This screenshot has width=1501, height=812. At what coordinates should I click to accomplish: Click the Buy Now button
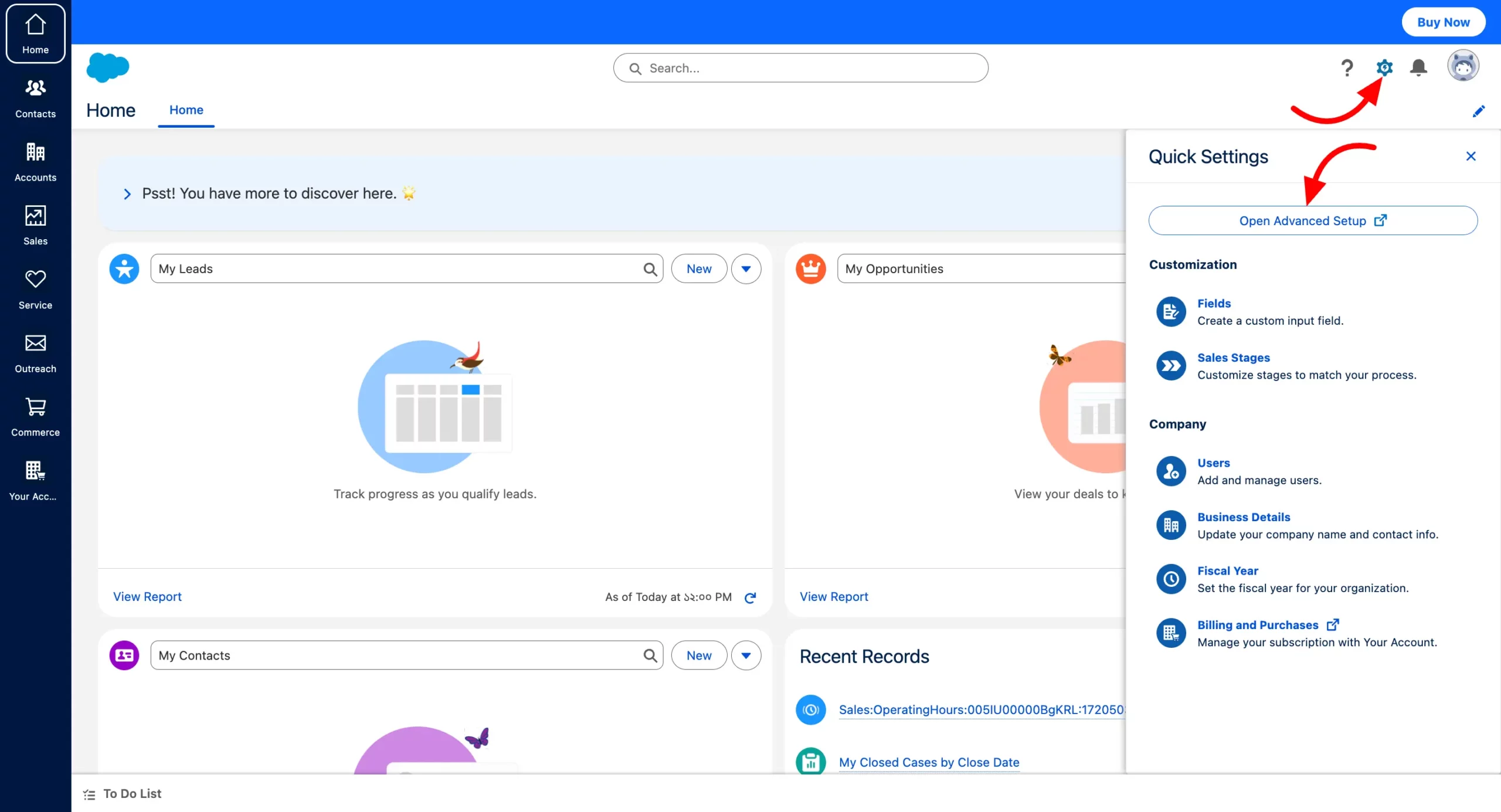point(1443,22)
